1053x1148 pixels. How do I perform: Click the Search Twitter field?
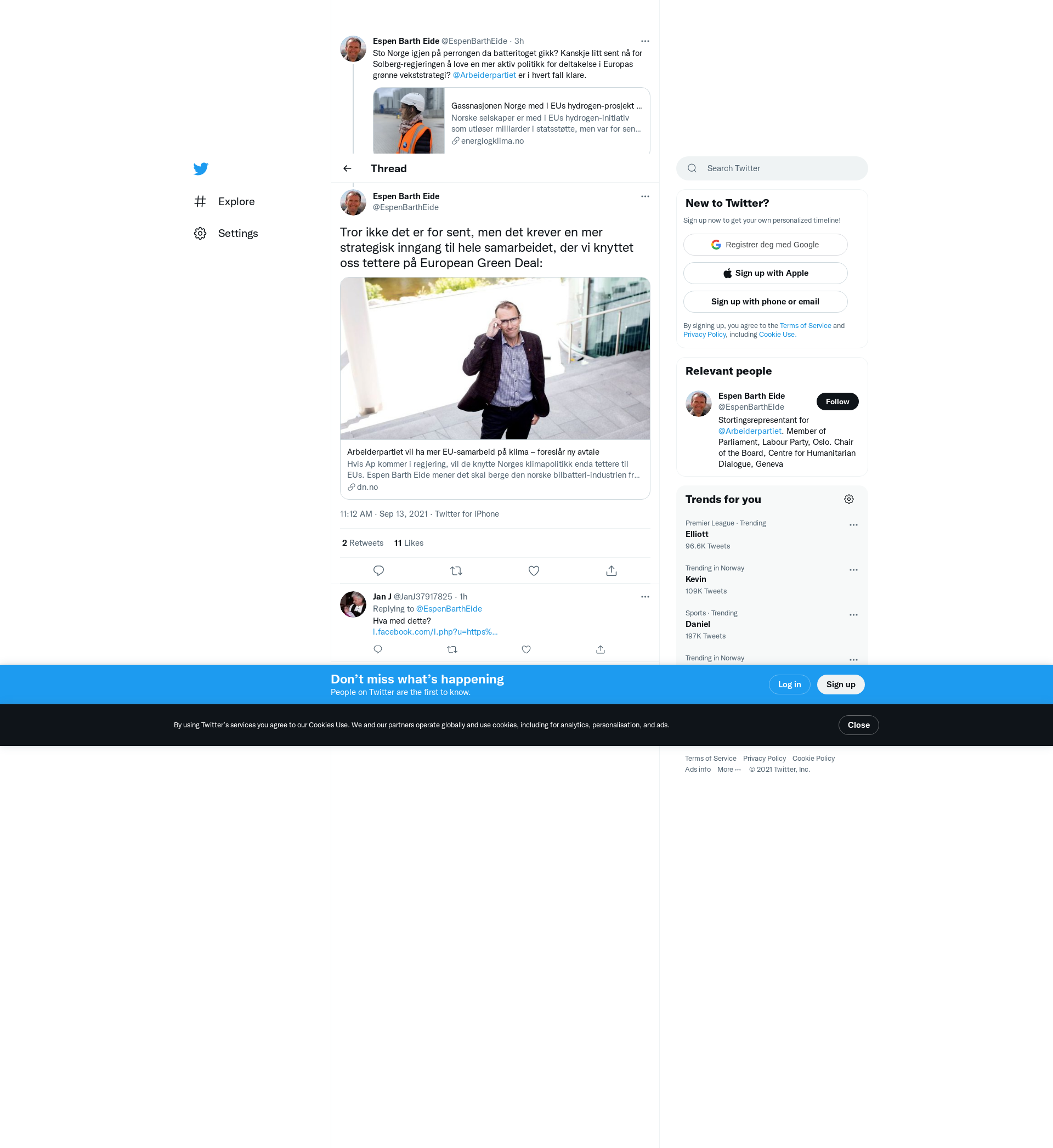pos(772,168)
